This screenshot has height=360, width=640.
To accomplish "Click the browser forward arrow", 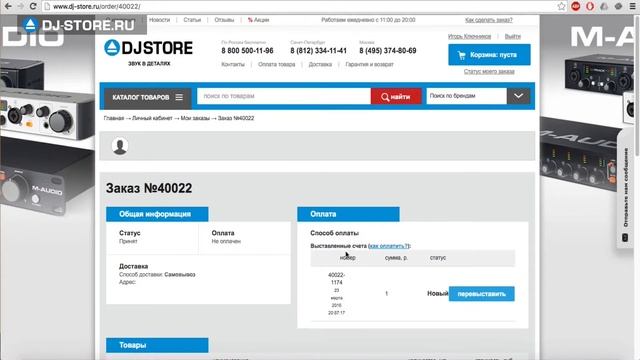I will pos(20,7).
